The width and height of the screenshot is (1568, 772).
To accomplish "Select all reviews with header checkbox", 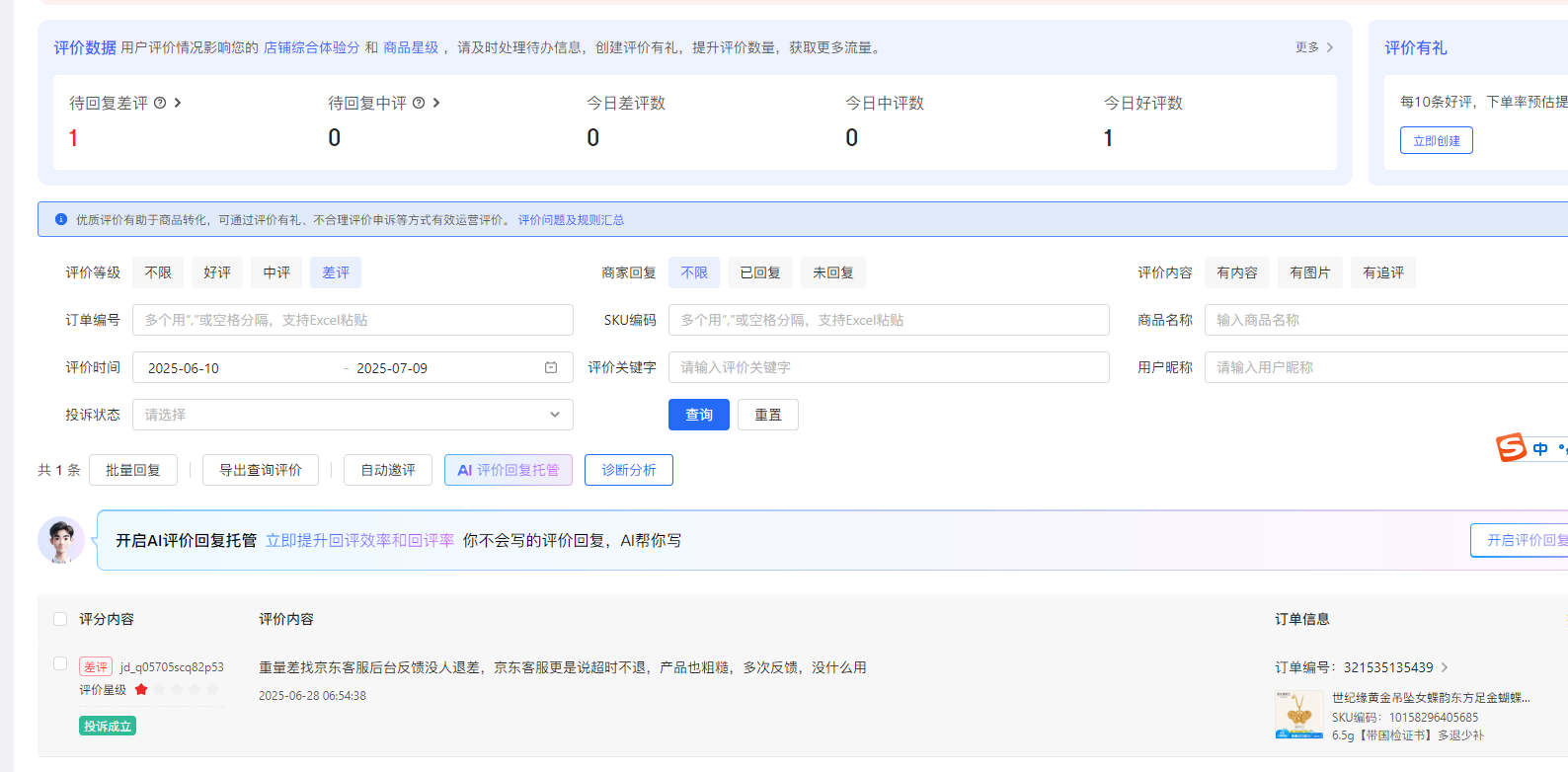I will pyautogui.click(x=60, y=619).
